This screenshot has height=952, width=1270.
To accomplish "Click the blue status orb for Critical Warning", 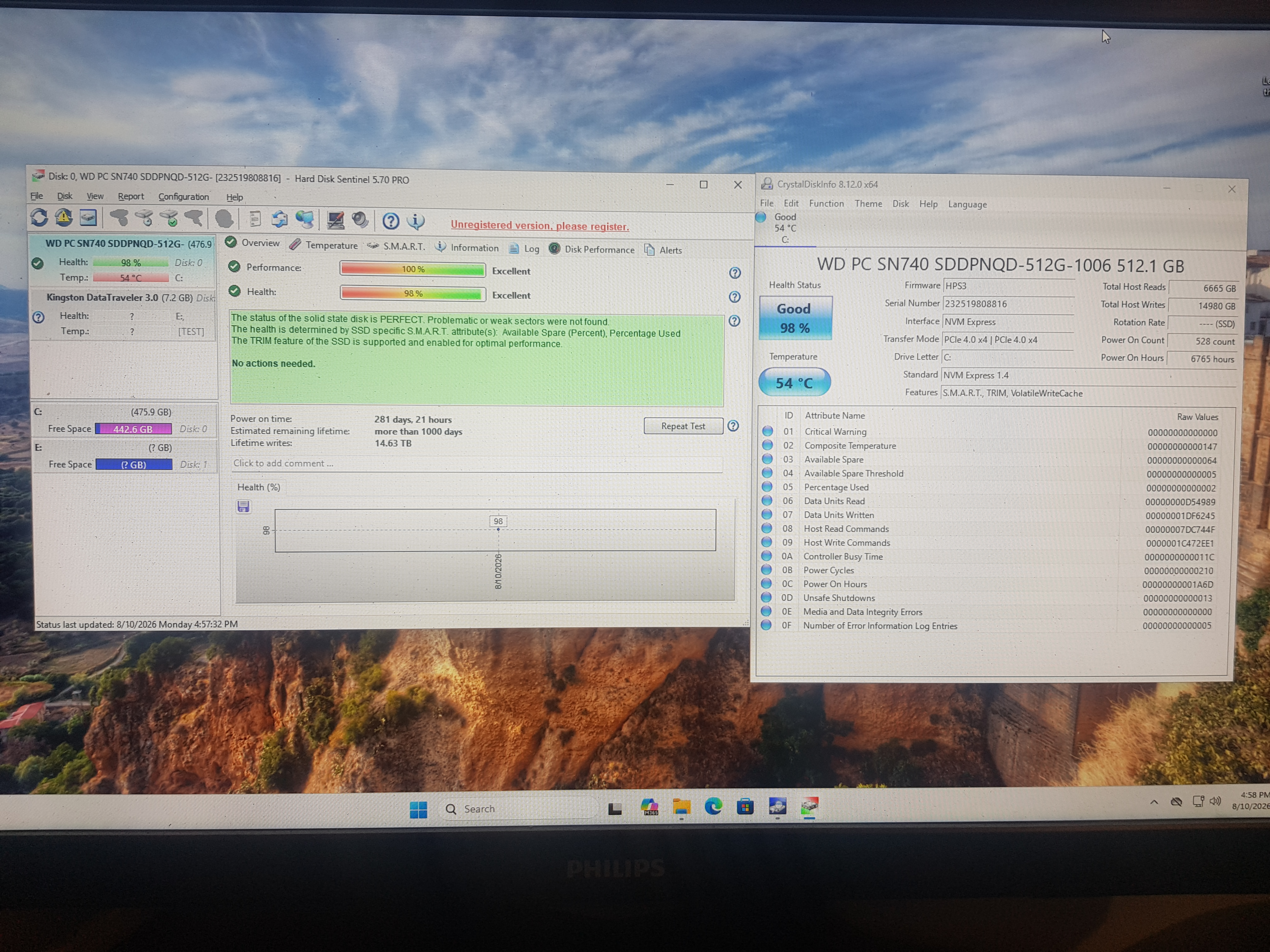I will pos(768,431).
